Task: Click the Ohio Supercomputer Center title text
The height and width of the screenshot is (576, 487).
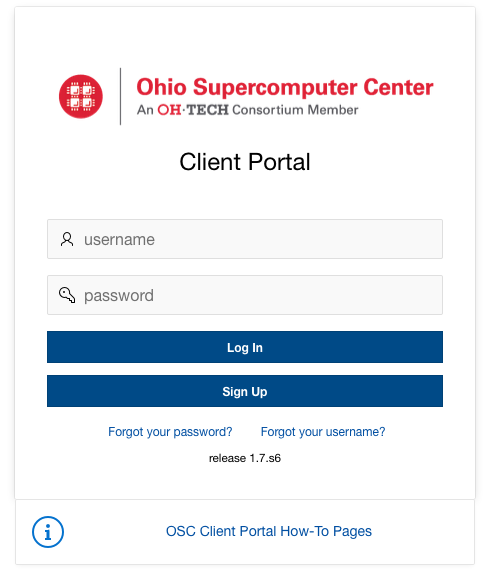Action: [x=285, y=87]
